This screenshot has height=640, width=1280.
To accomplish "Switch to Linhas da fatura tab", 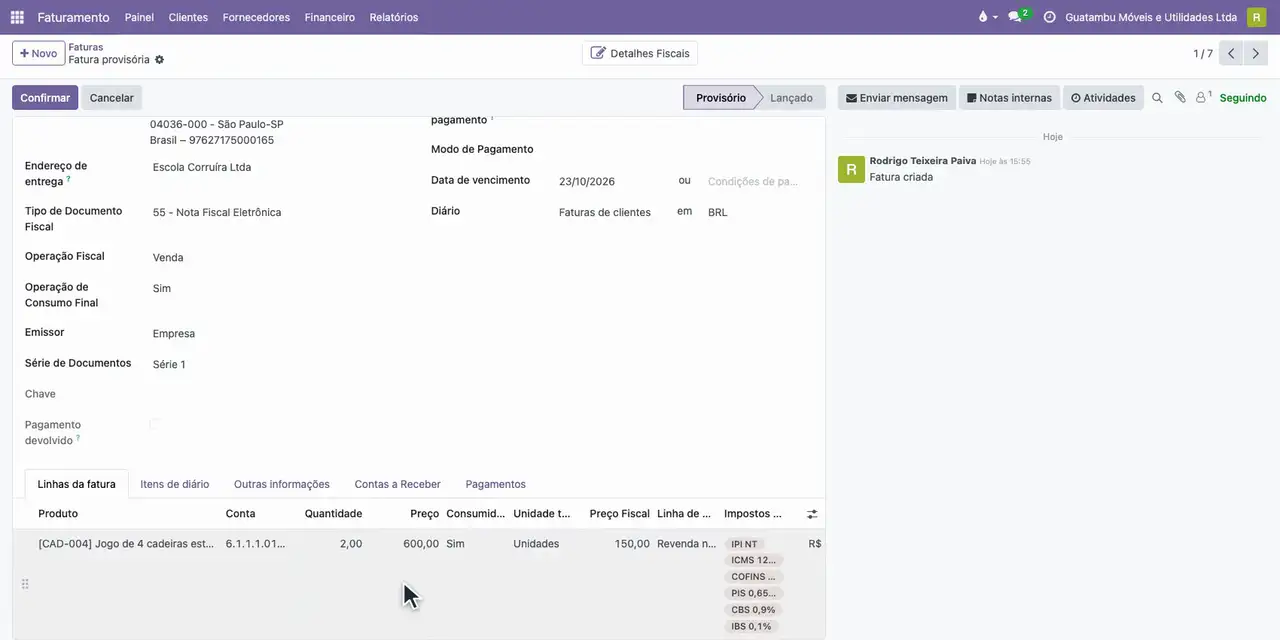I will pos(76,484).
